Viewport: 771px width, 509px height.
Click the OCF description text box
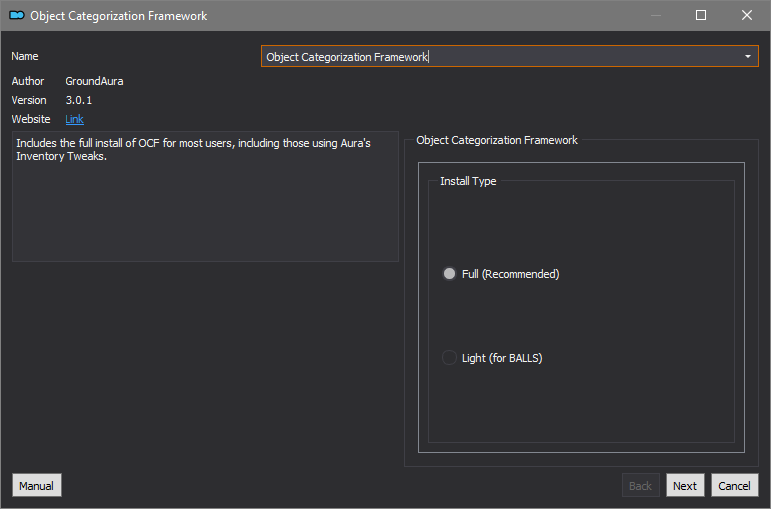(205, 196)
